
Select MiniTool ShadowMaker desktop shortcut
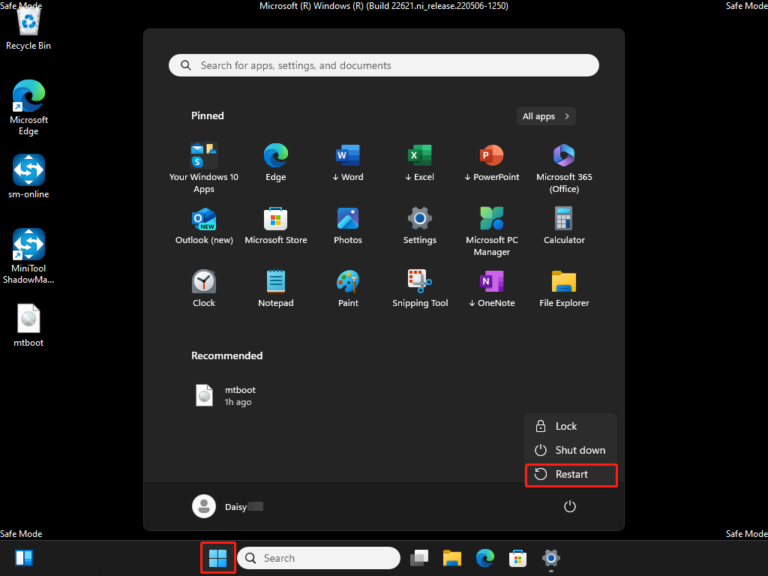[28, 256]
